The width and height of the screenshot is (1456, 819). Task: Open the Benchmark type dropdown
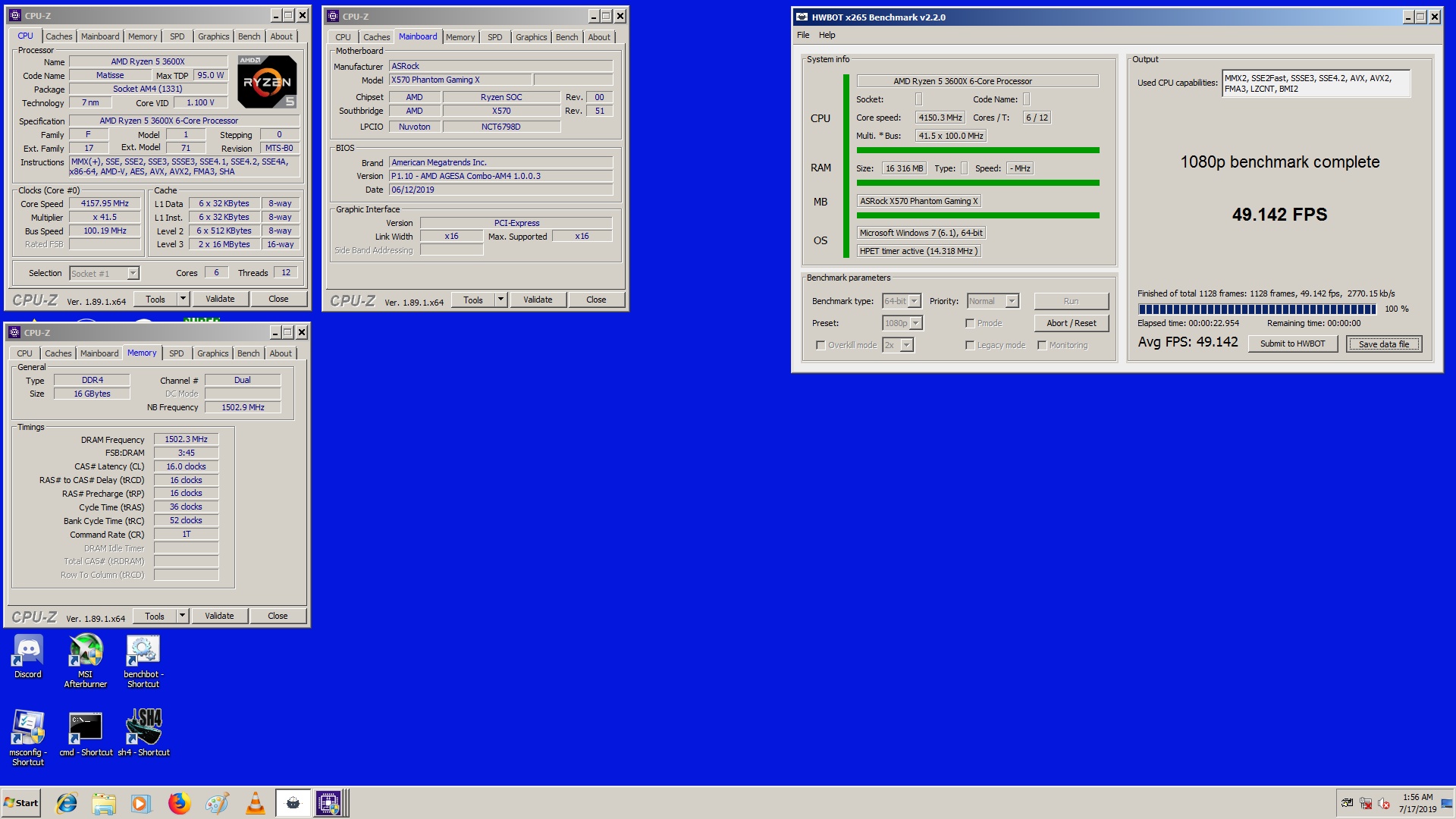(915, 301)
